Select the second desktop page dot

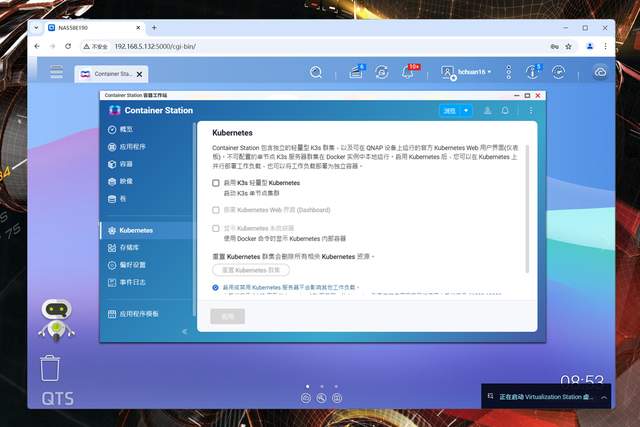322,386
